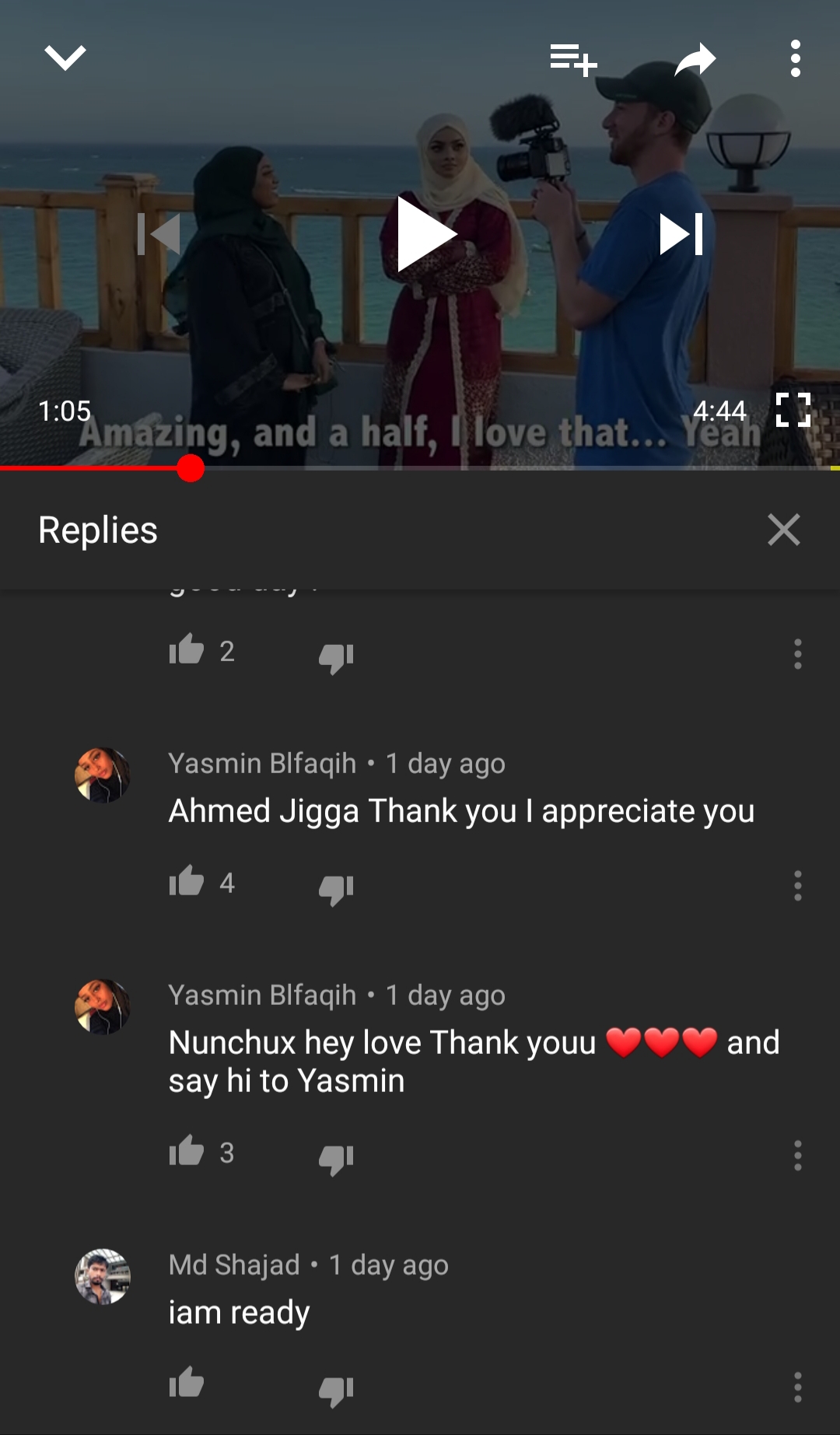
Task: Play the paused video
Action: 425,234
